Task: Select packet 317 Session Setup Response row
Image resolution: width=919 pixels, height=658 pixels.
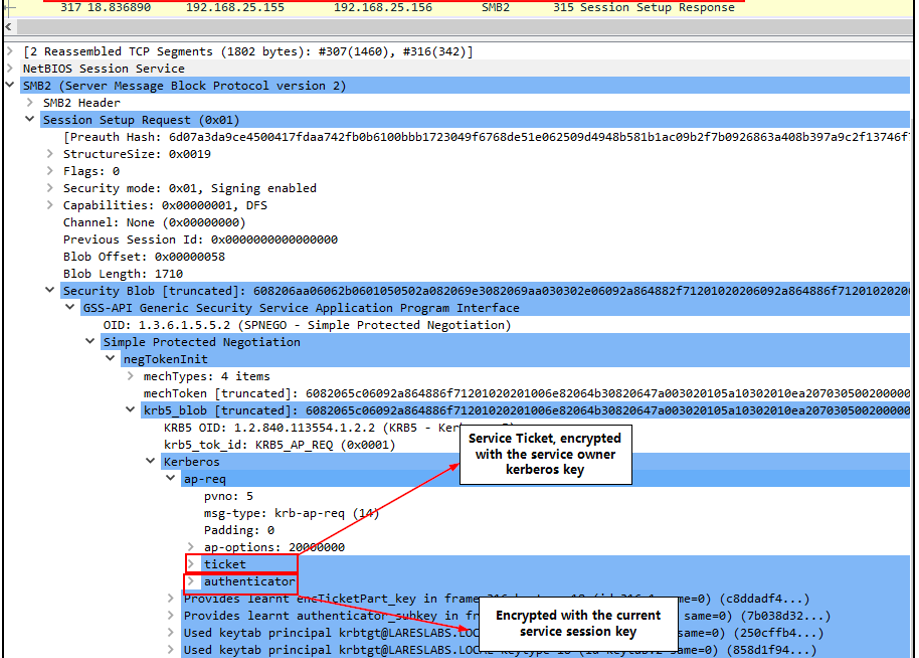Action: pos(457,8)
